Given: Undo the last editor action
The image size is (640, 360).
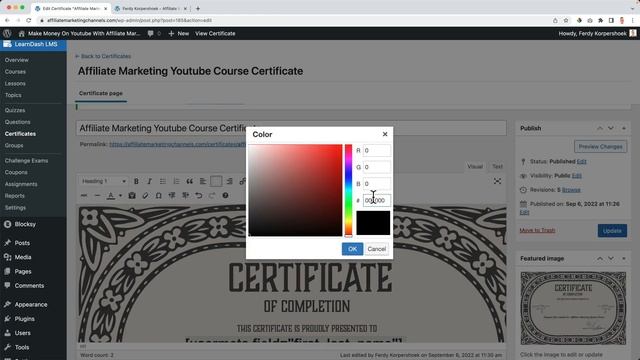Looking at the screenshot, I should pyautogui.click(x=198, y=196).
